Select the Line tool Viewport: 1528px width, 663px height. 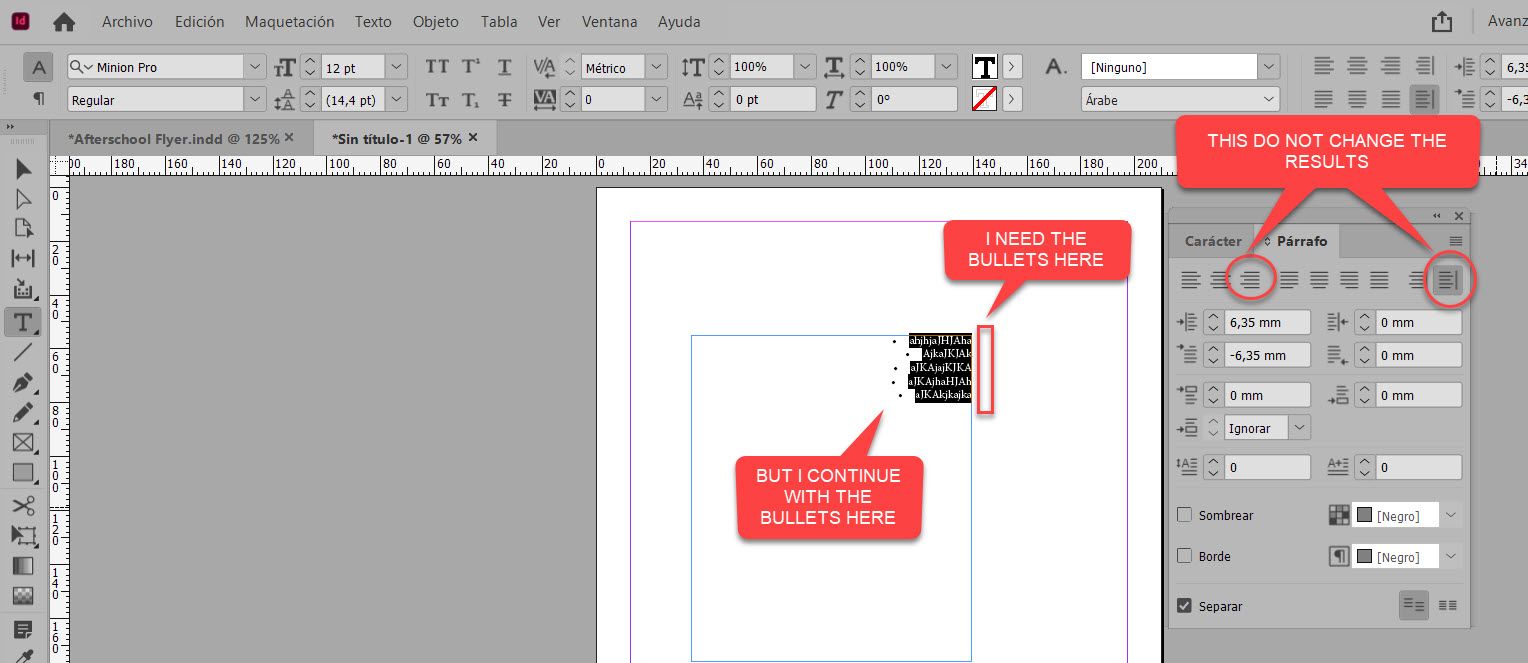coord(24,352)
